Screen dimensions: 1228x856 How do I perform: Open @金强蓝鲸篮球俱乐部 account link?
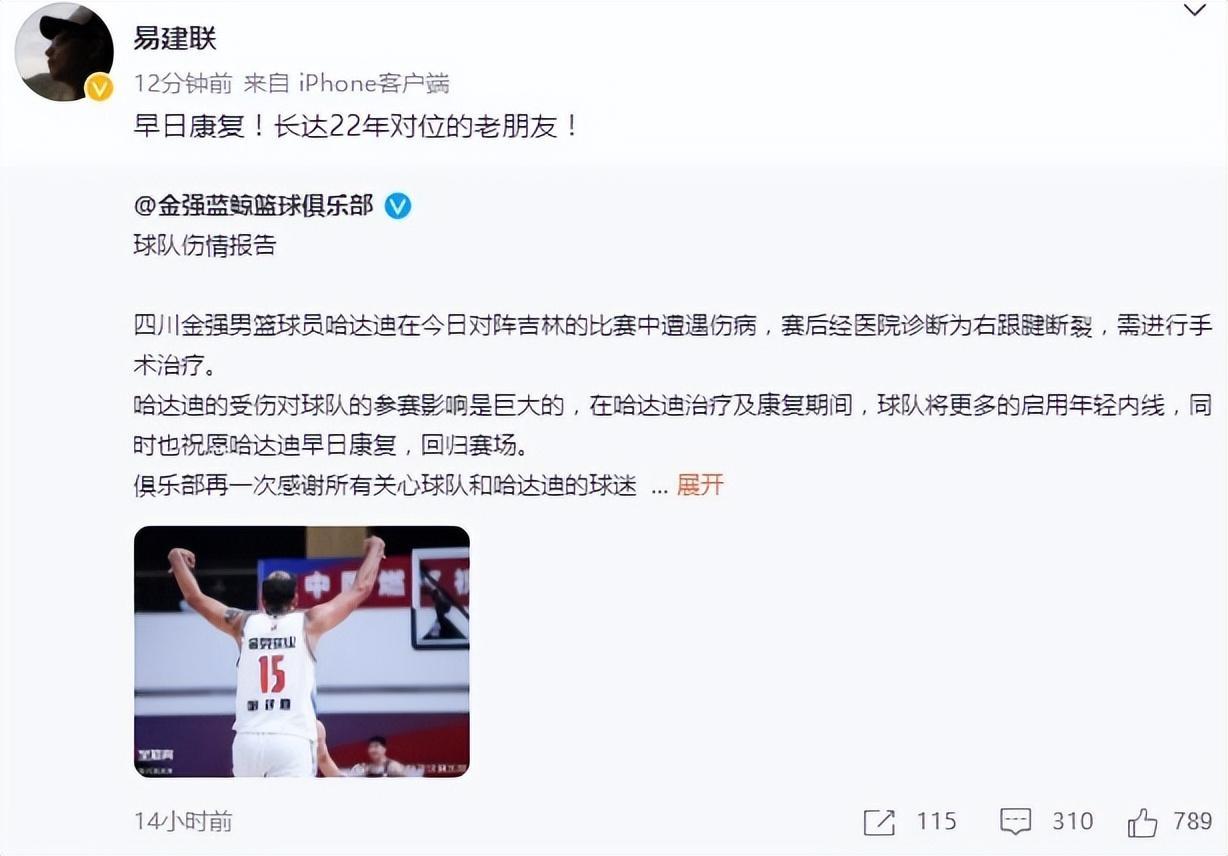(254, 206)
